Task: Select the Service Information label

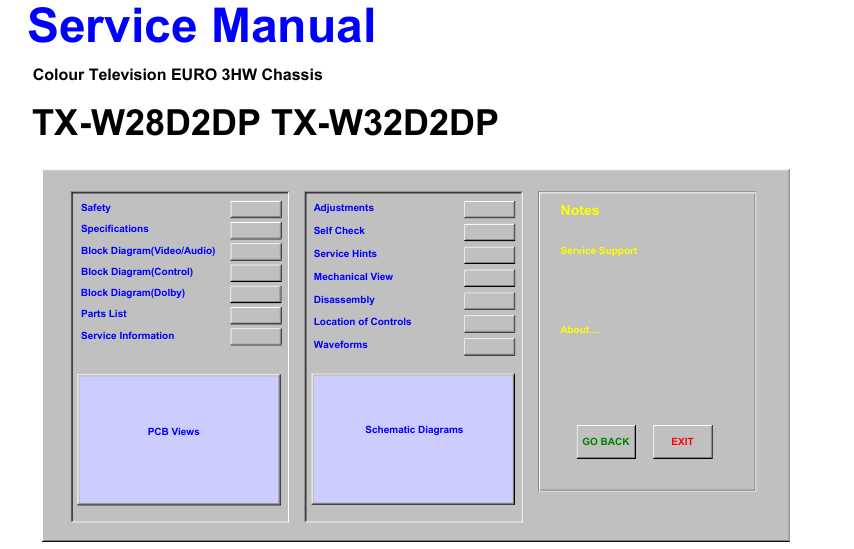Action: pyautogui.click(x=127, y=336)
